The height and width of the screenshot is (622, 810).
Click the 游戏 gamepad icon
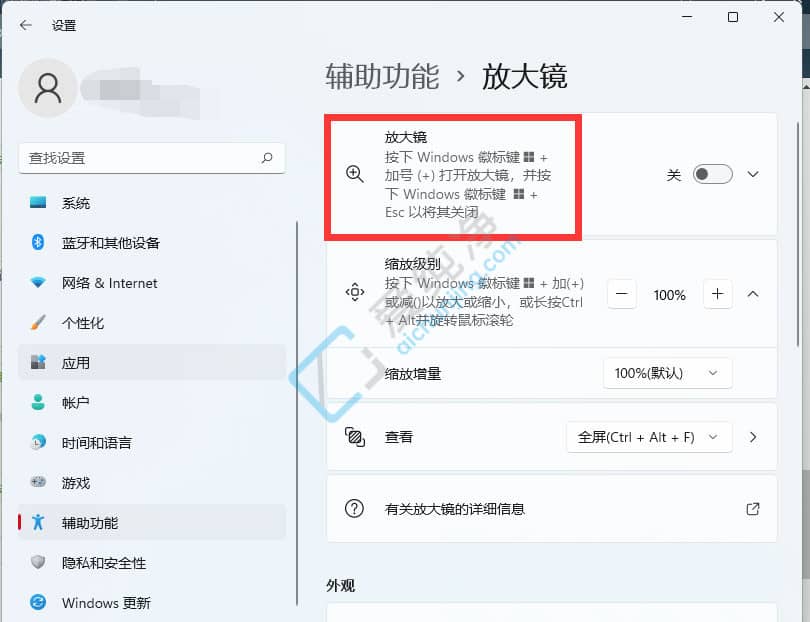point(38,482)
